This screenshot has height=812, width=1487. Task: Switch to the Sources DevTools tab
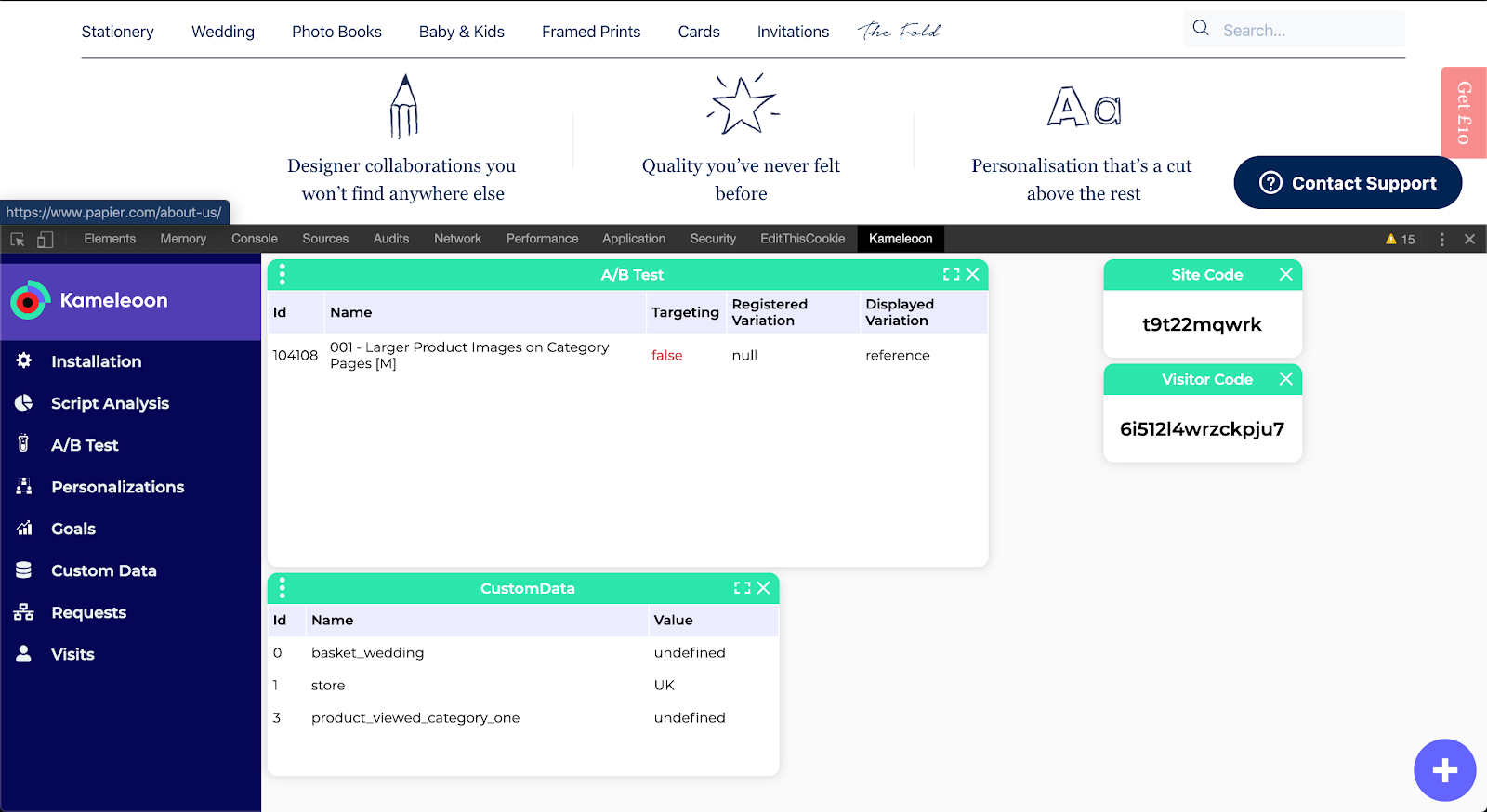325,239
